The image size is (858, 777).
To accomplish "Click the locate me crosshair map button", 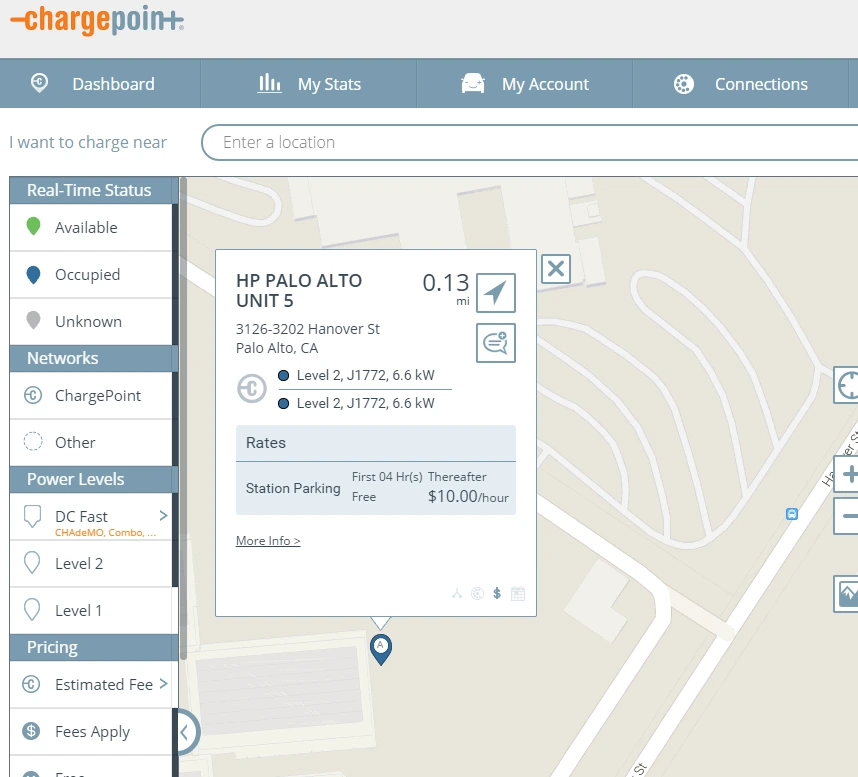I will (846, 385).
